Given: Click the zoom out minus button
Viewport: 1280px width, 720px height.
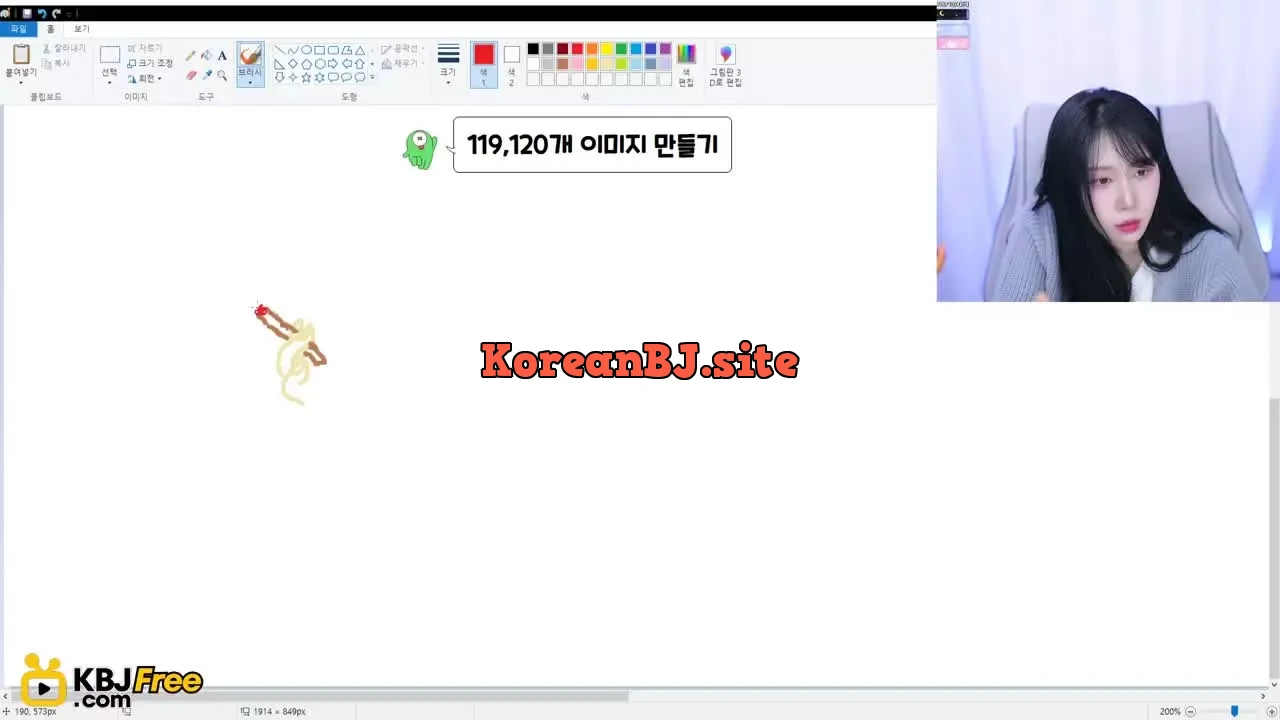Looking at the screenshot, I should (1190, 711).
